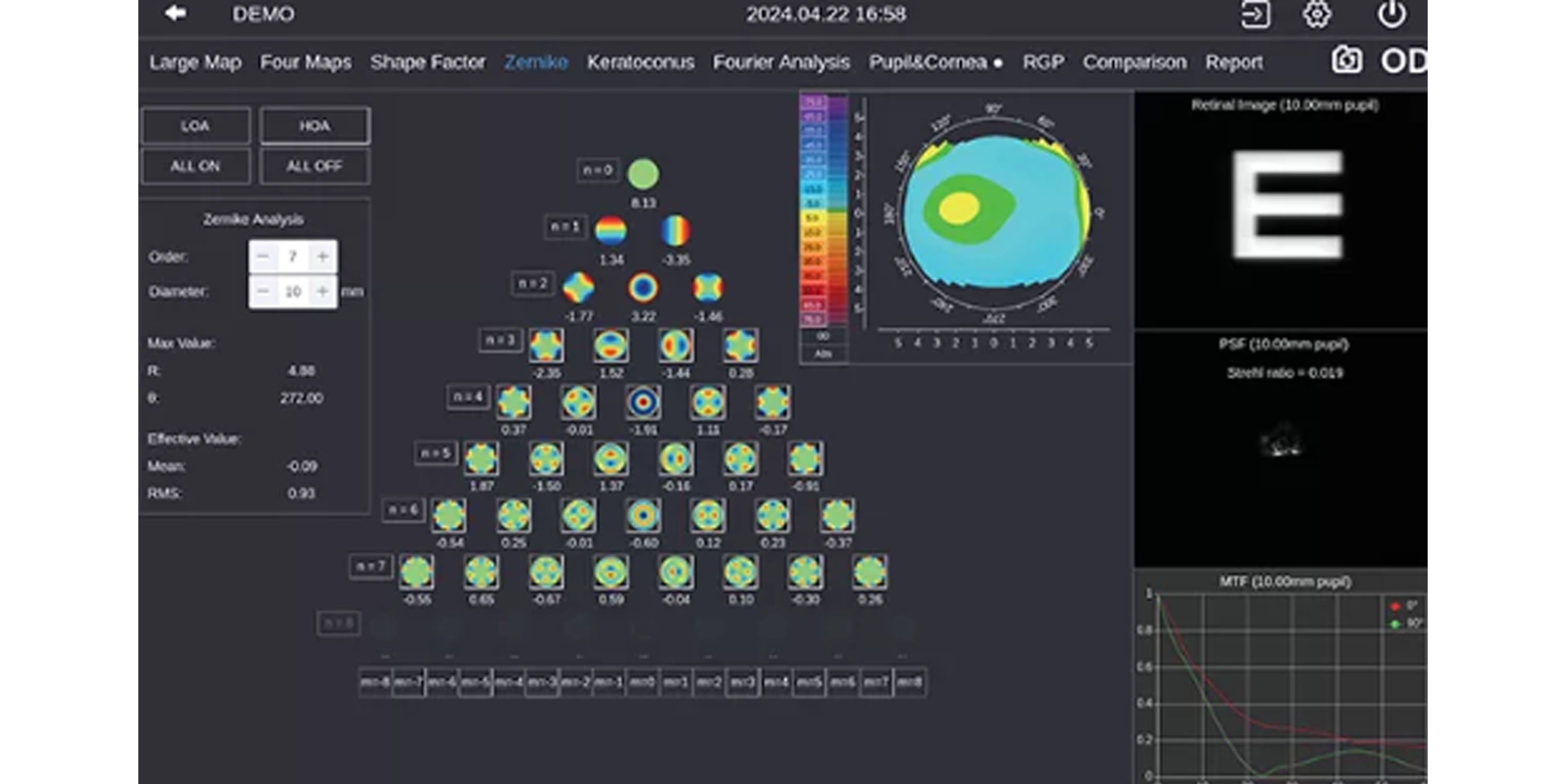Click the n=2 defocus map valued 3.22

[643, 288]
